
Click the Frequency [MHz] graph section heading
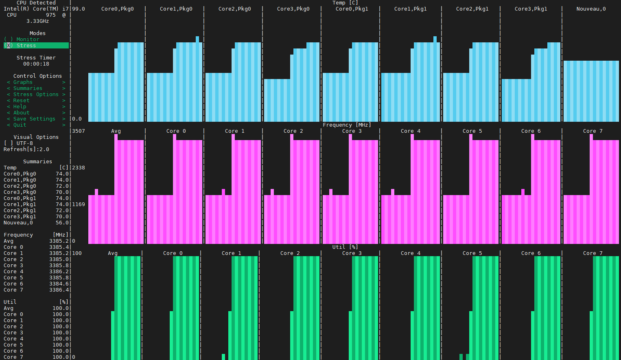[x=347, y=125]
